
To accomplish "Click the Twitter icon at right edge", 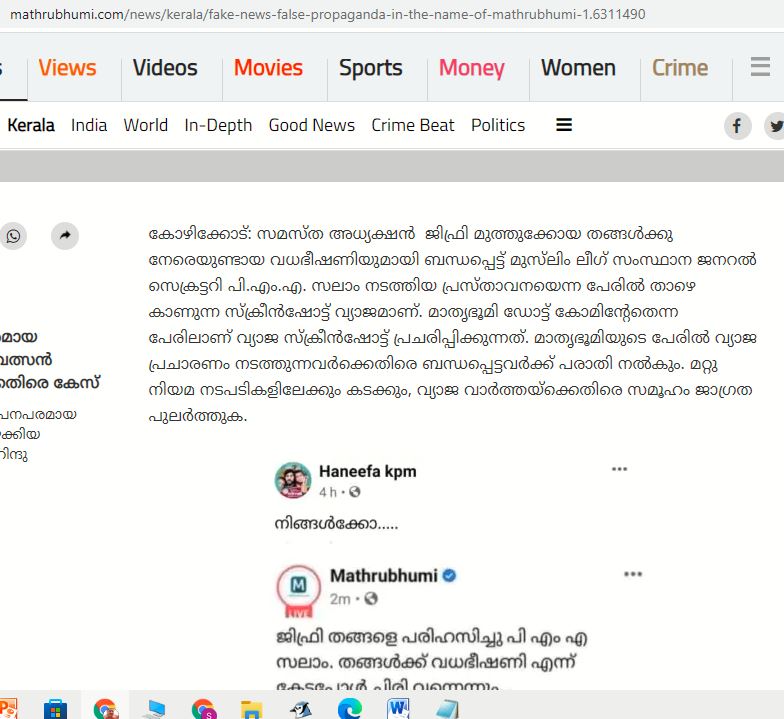I will tap(775, 126).
